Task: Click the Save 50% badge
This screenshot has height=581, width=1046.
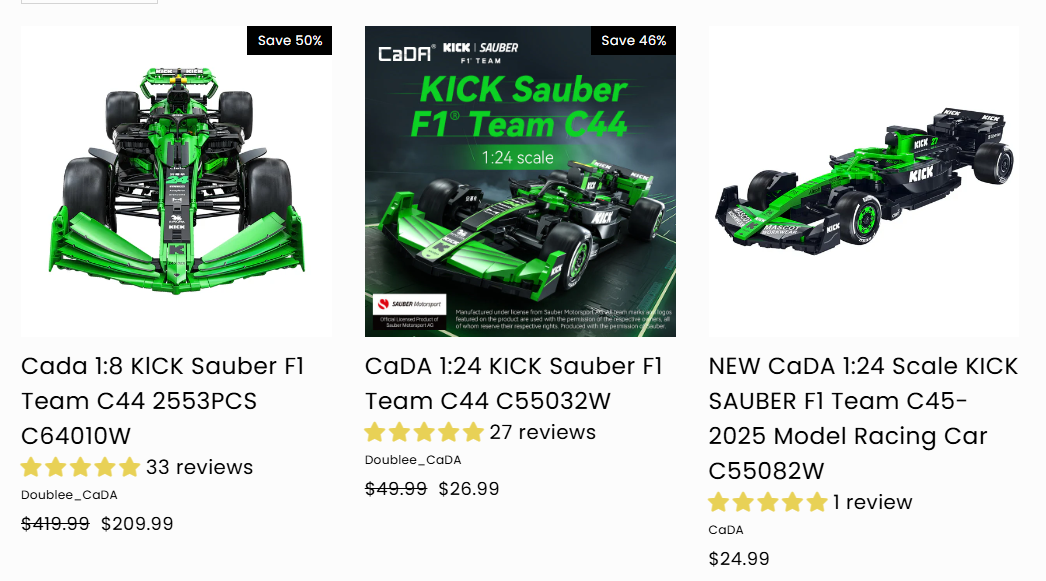Action: 290,41
